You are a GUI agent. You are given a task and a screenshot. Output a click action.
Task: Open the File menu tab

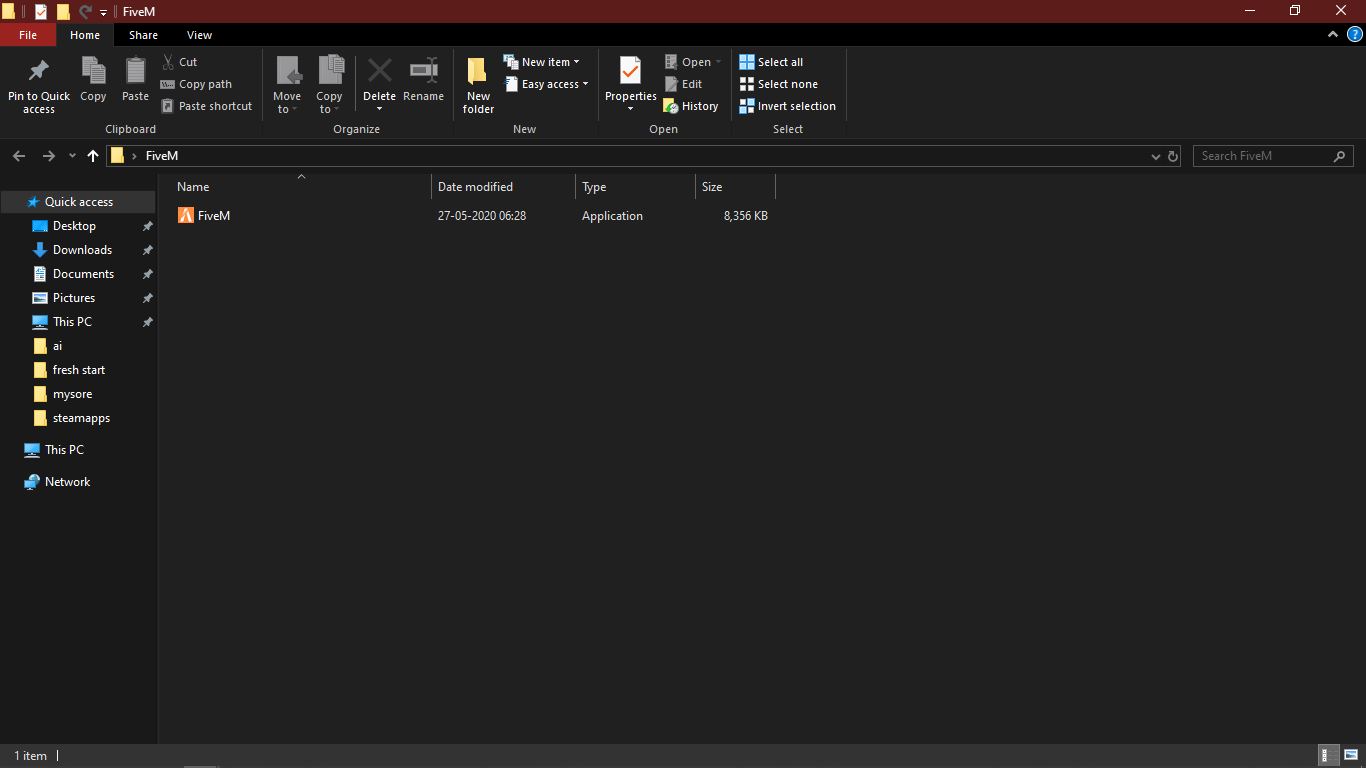click(x=28, y=35)
